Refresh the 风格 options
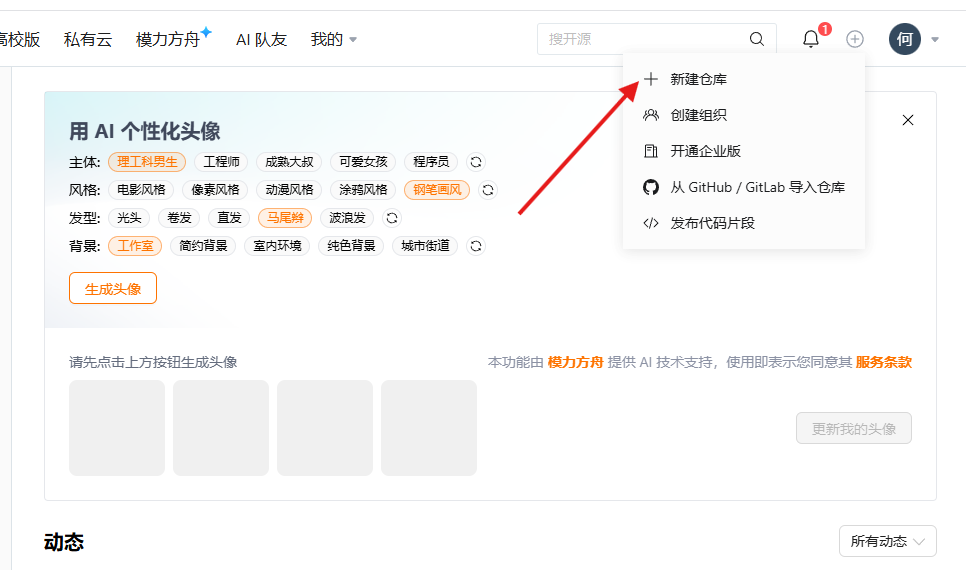Viewport: 966px width, 570px height. point(488,190)
